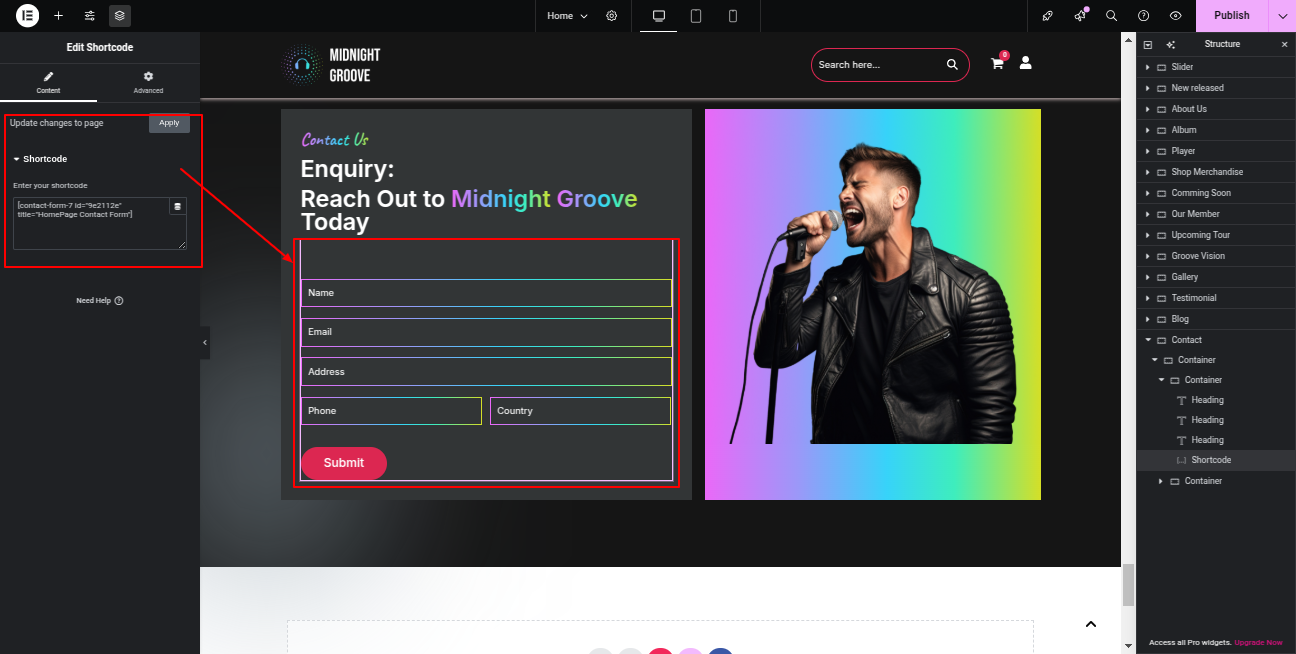Click the Apply button
Viewport: 1296px width, 654px height.
click(169, 123)
